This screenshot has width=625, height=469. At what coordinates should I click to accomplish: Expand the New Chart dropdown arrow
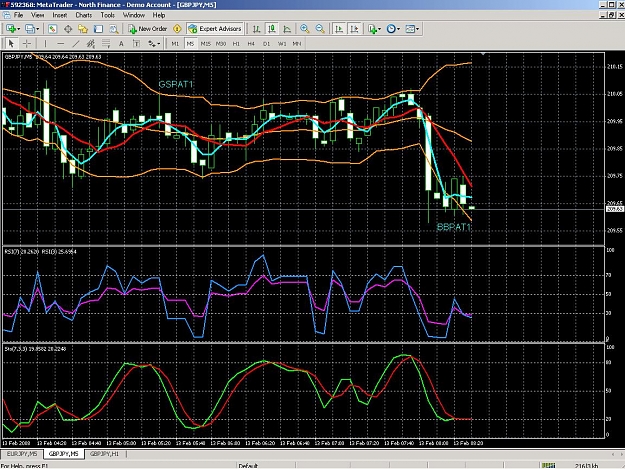[19, 29]
